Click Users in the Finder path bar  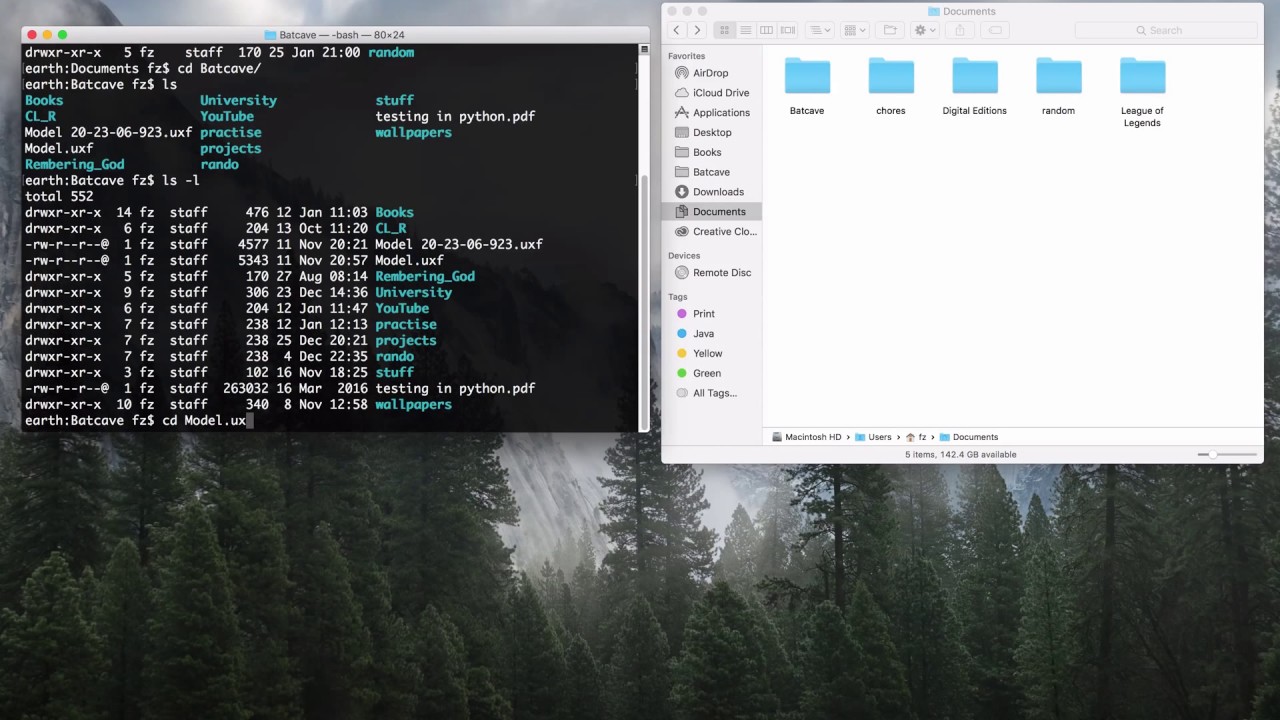(x=873, y=437)
